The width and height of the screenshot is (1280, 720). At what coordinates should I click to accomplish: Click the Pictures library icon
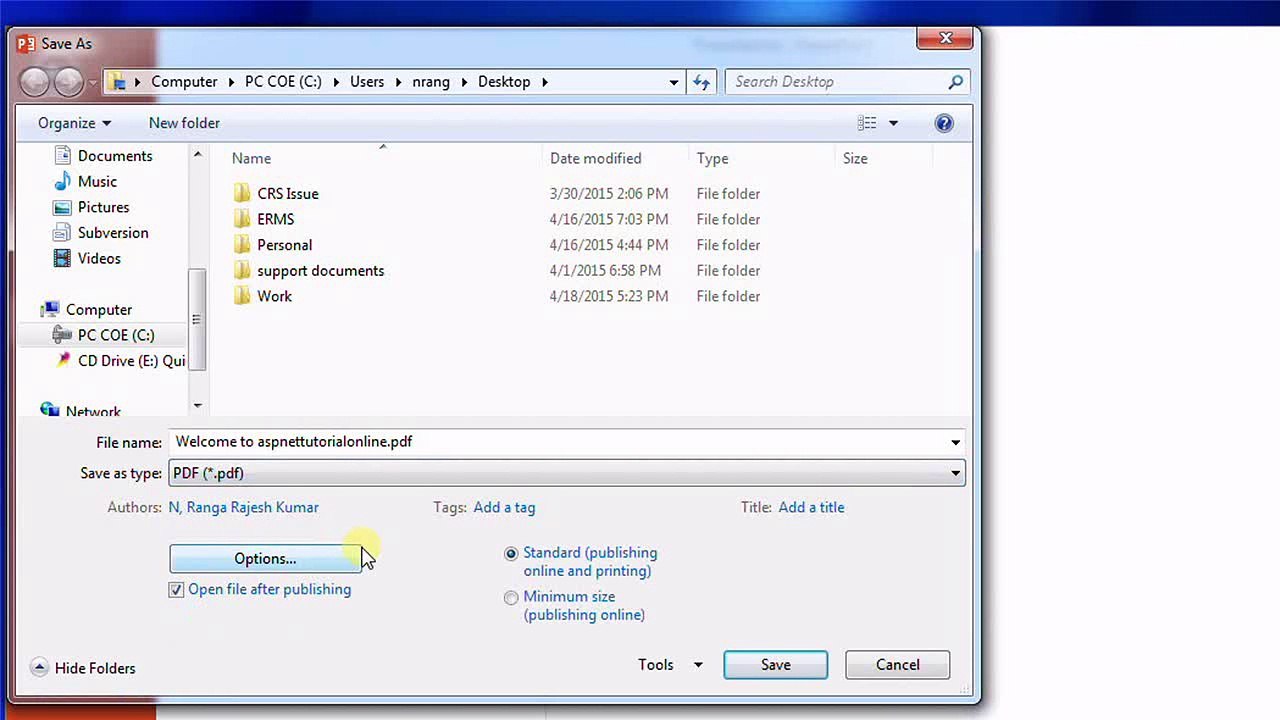(x=62, y=207)
